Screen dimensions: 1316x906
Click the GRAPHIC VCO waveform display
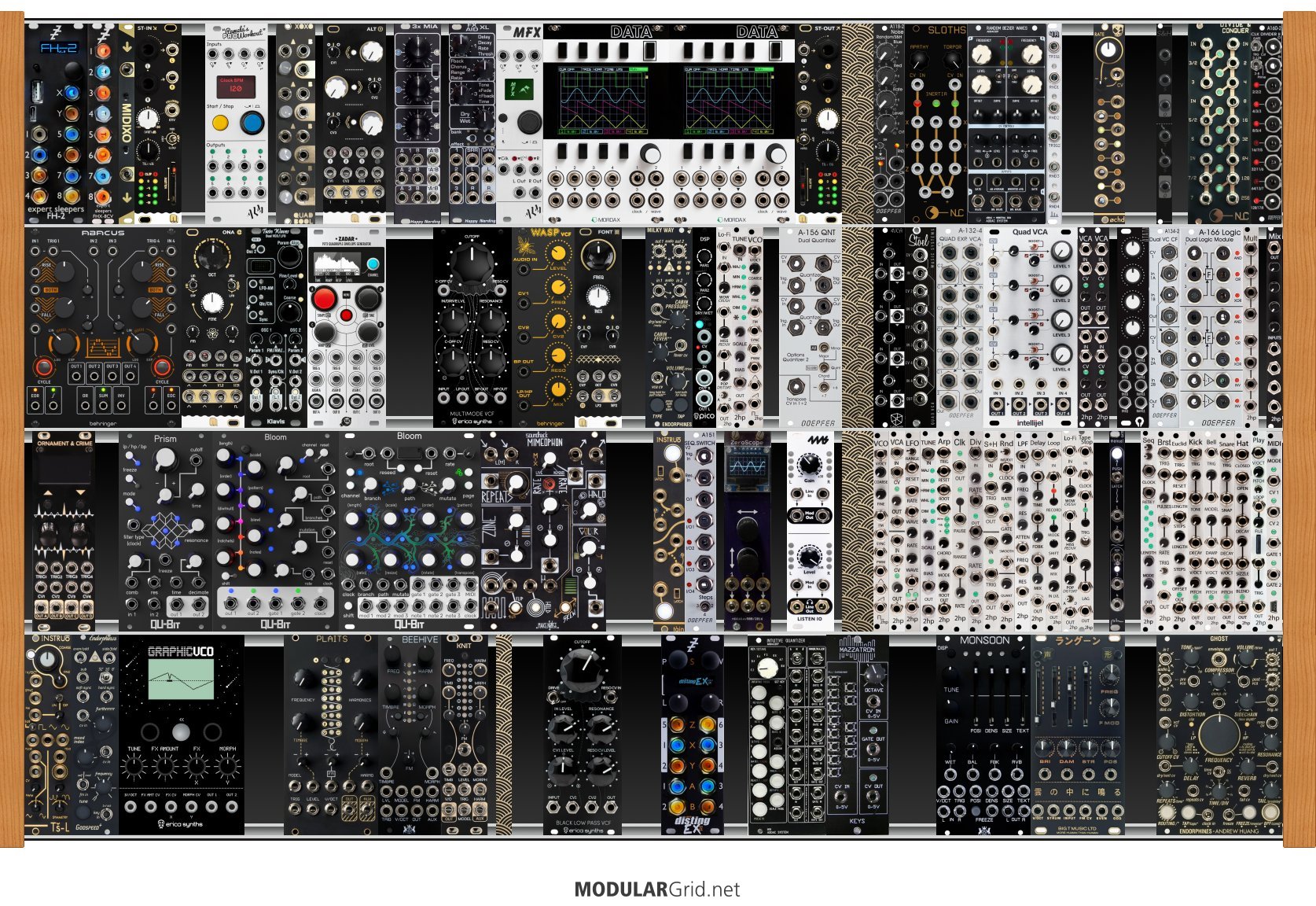click(x=181, y=679)
